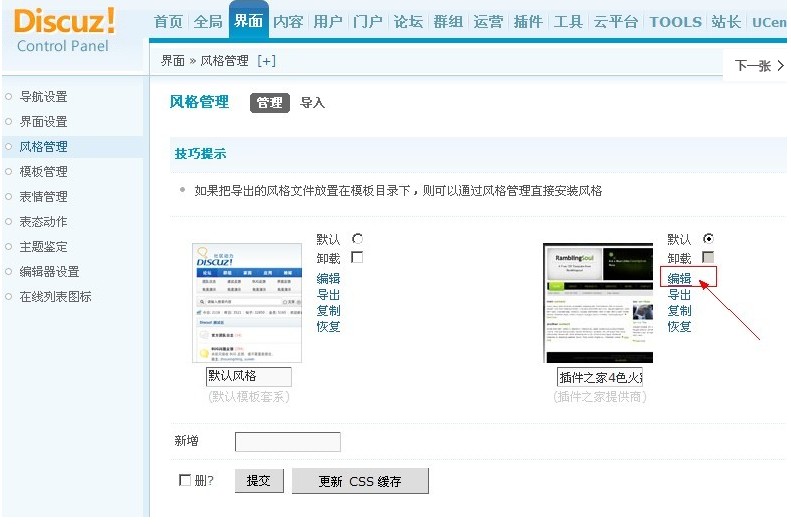Click the Discuz! Control Panel logo
791x524 pixels.
[x=64, y=30]
